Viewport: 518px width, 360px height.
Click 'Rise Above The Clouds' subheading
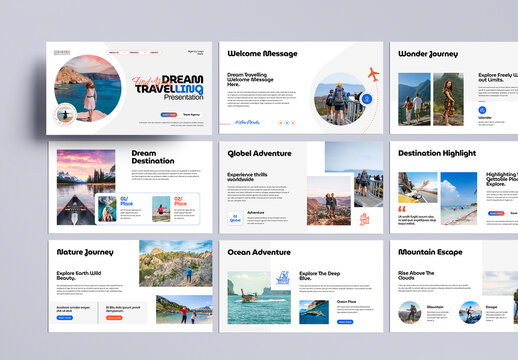416,275
